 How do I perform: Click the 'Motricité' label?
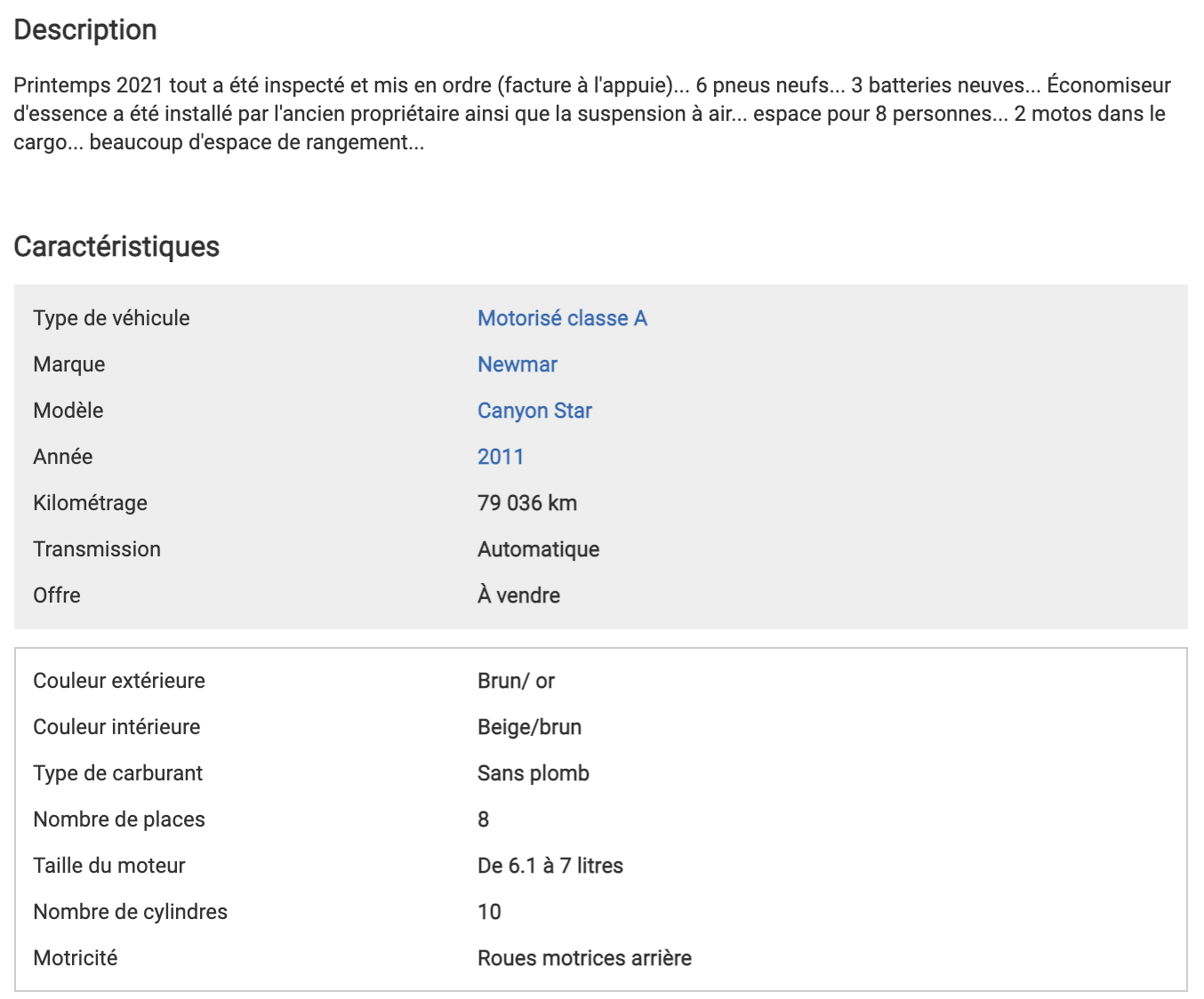(75, 958)
